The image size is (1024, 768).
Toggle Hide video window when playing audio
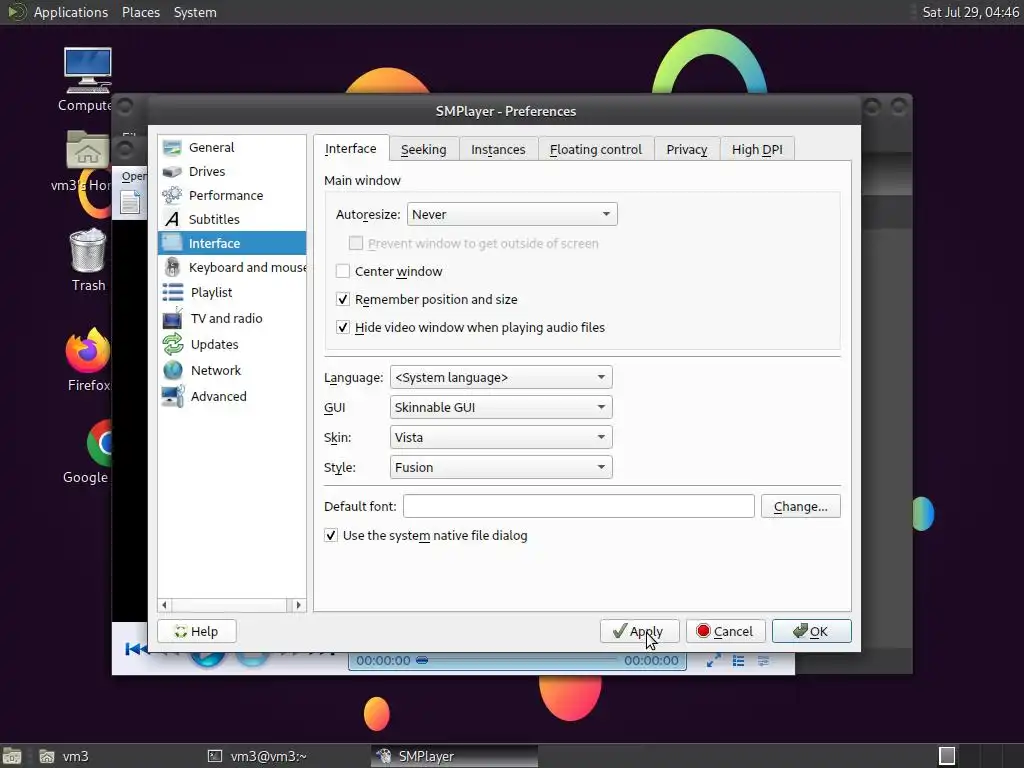coord(343,327)
